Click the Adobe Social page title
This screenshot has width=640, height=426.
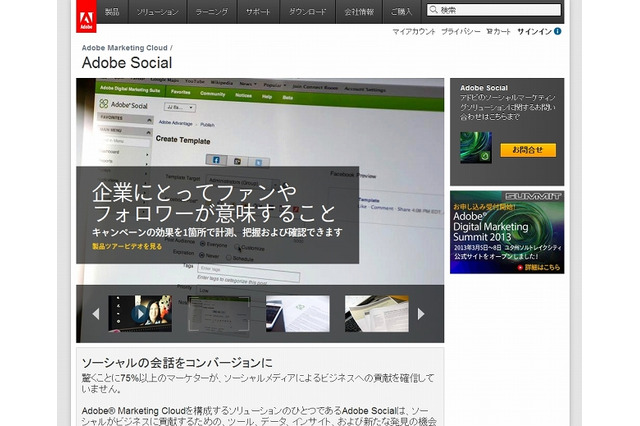coord(127,63)
